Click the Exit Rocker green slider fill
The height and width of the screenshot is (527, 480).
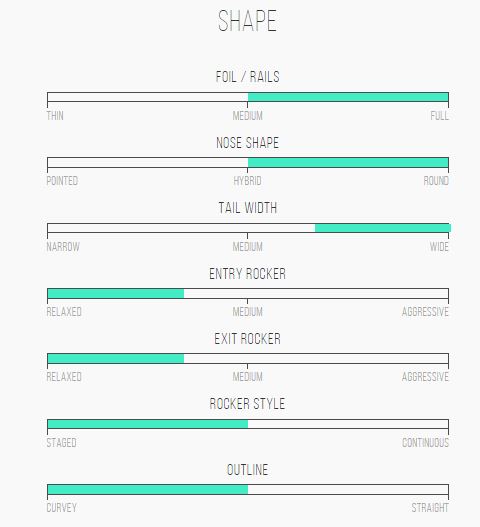116,359
